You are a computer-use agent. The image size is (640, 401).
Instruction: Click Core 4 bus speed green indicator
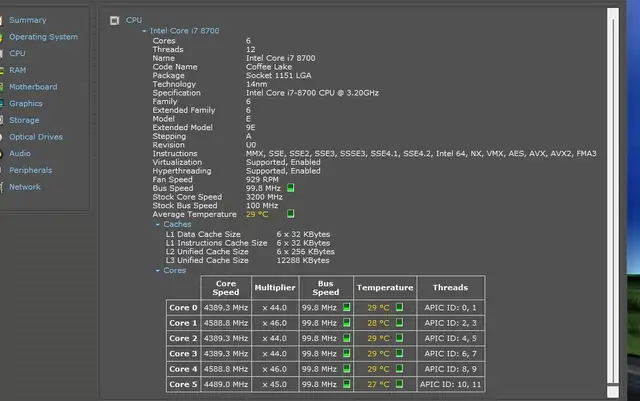(x=347, y=368)
